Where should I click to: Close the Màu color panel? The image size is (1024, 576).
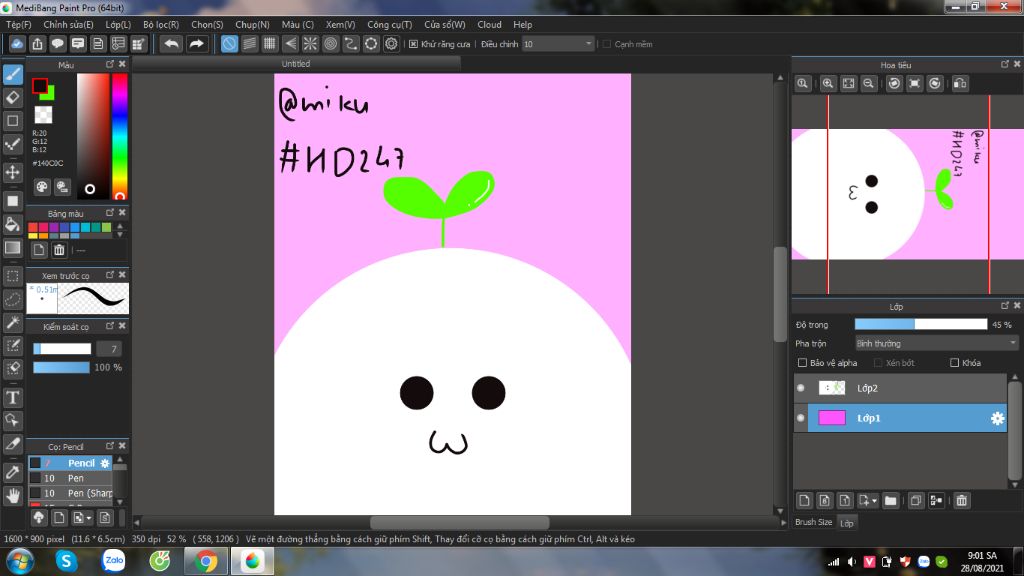pyautogui.click(x=122, y=64)
